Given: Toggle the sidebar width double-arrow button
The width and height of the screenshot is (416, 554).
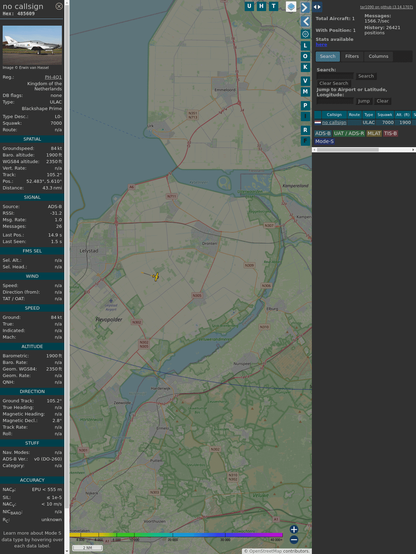Looking at the screenshot, I should point(317,6).
